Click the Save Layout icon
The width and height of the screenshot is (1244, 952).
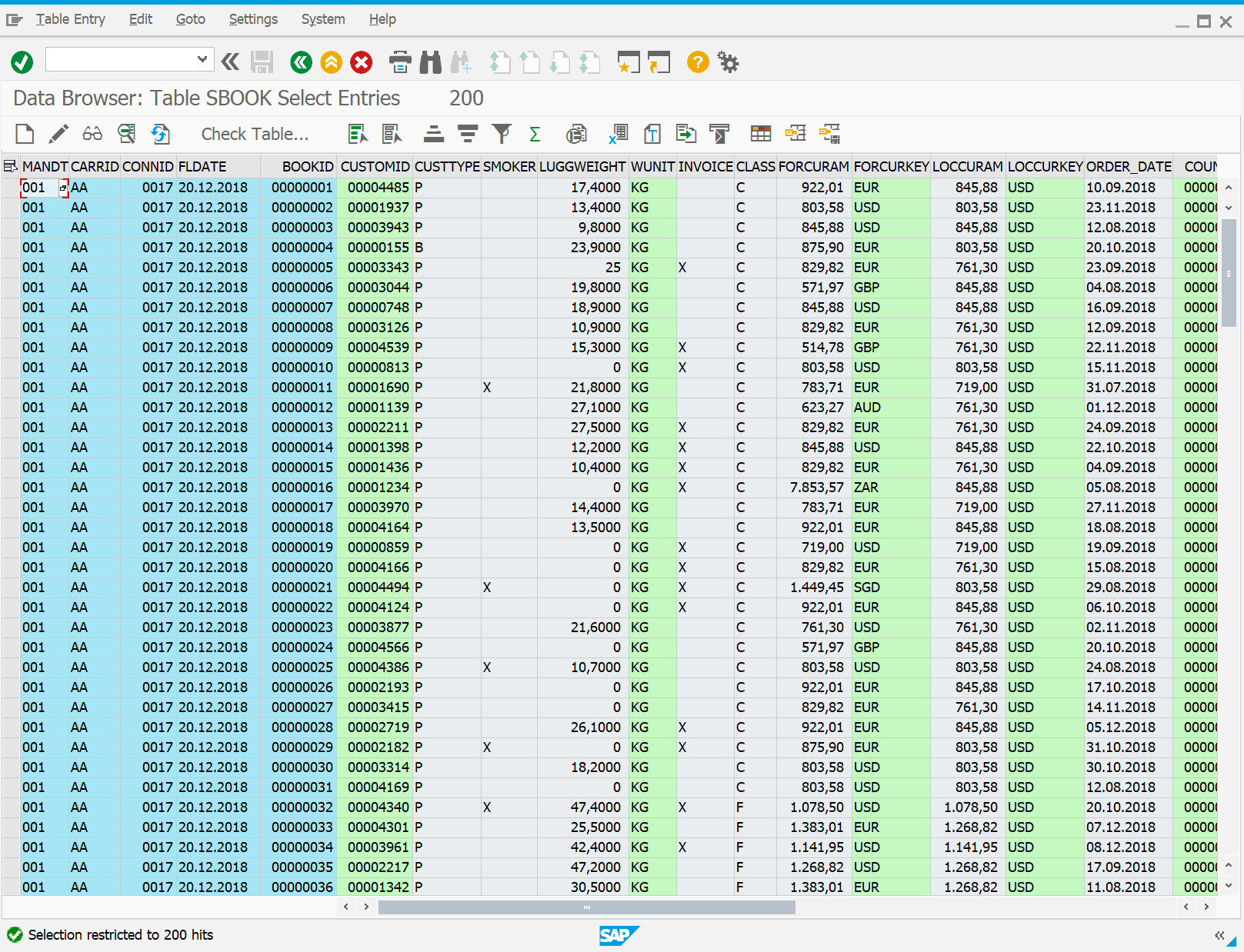point(829,134)
